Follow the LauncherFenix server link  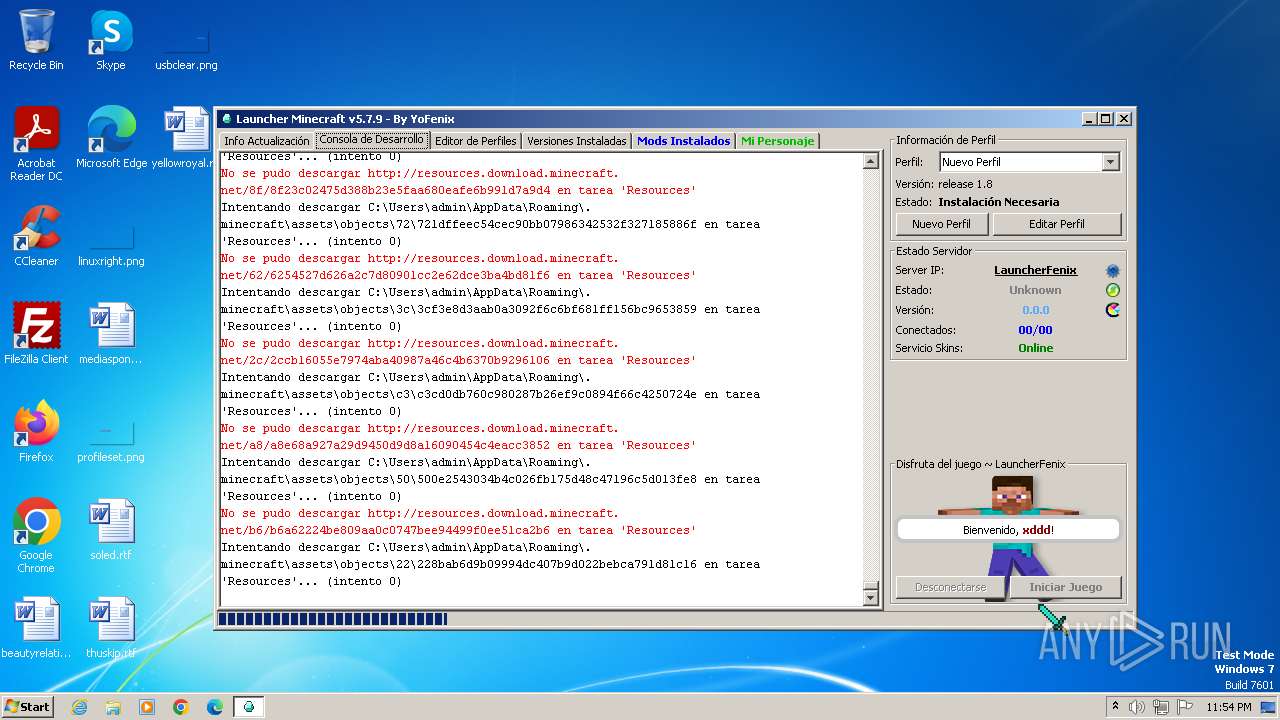click(x=1035, y=270)
